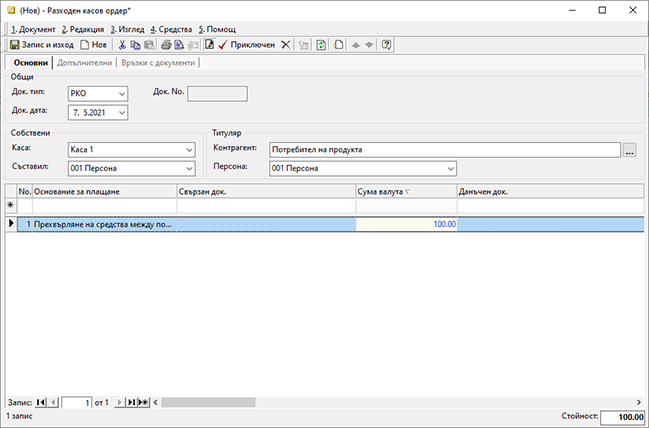Click the Cut scissors icon
Viewport: 649px width, 428px height.
pyautogui.click(x=122, y=45)
